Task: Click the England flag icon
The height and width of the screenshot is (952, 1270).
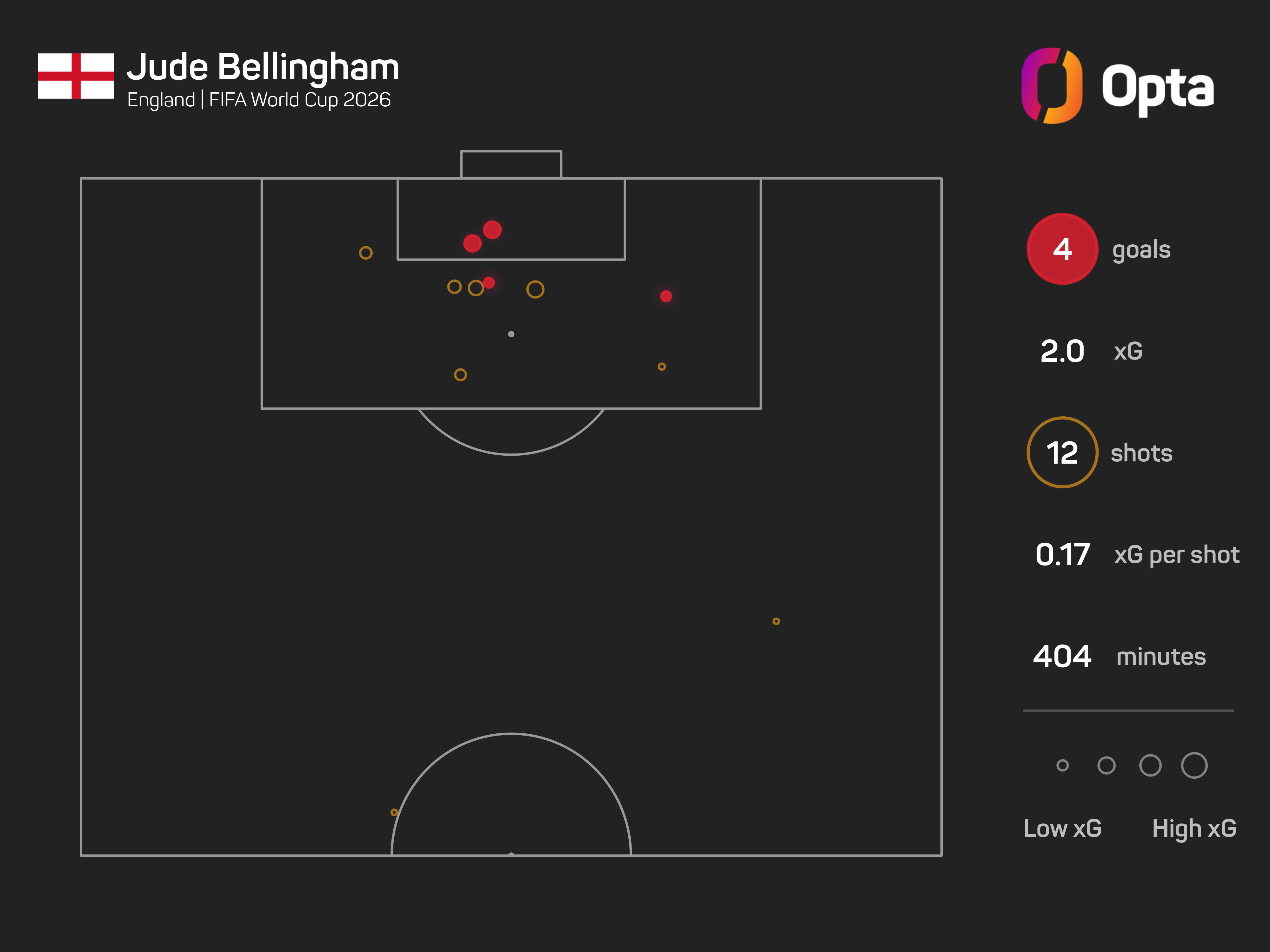Action: pyautogui.click(x=76, y=76)
